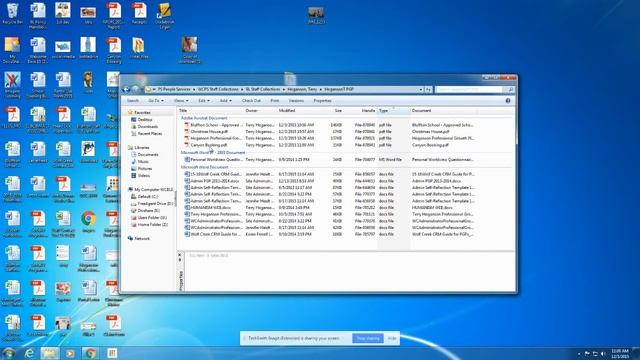This screenshot has height=360, width=640.
Task: Open the vertical Properties tab of the lower pane
Action: (181, 280)
